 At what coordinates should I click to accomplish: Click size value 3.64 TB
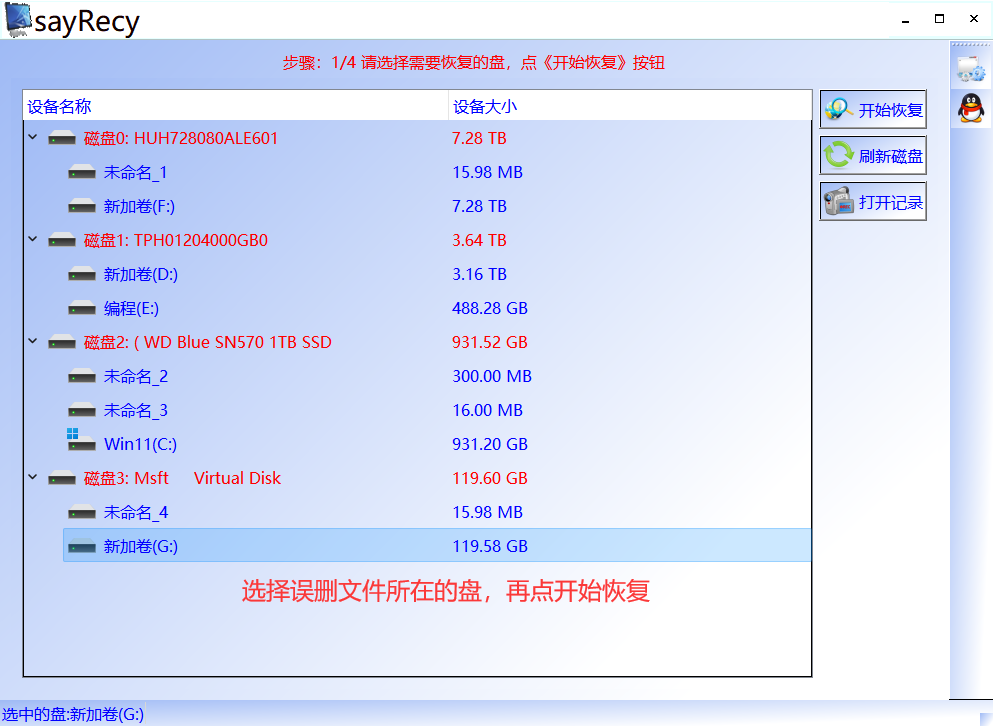pyautogui.click(x=479, y=240)
